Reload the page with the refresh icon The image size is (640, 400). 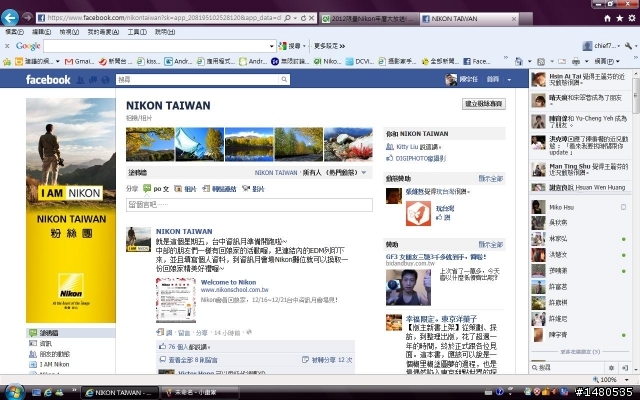tap(303, 18)
